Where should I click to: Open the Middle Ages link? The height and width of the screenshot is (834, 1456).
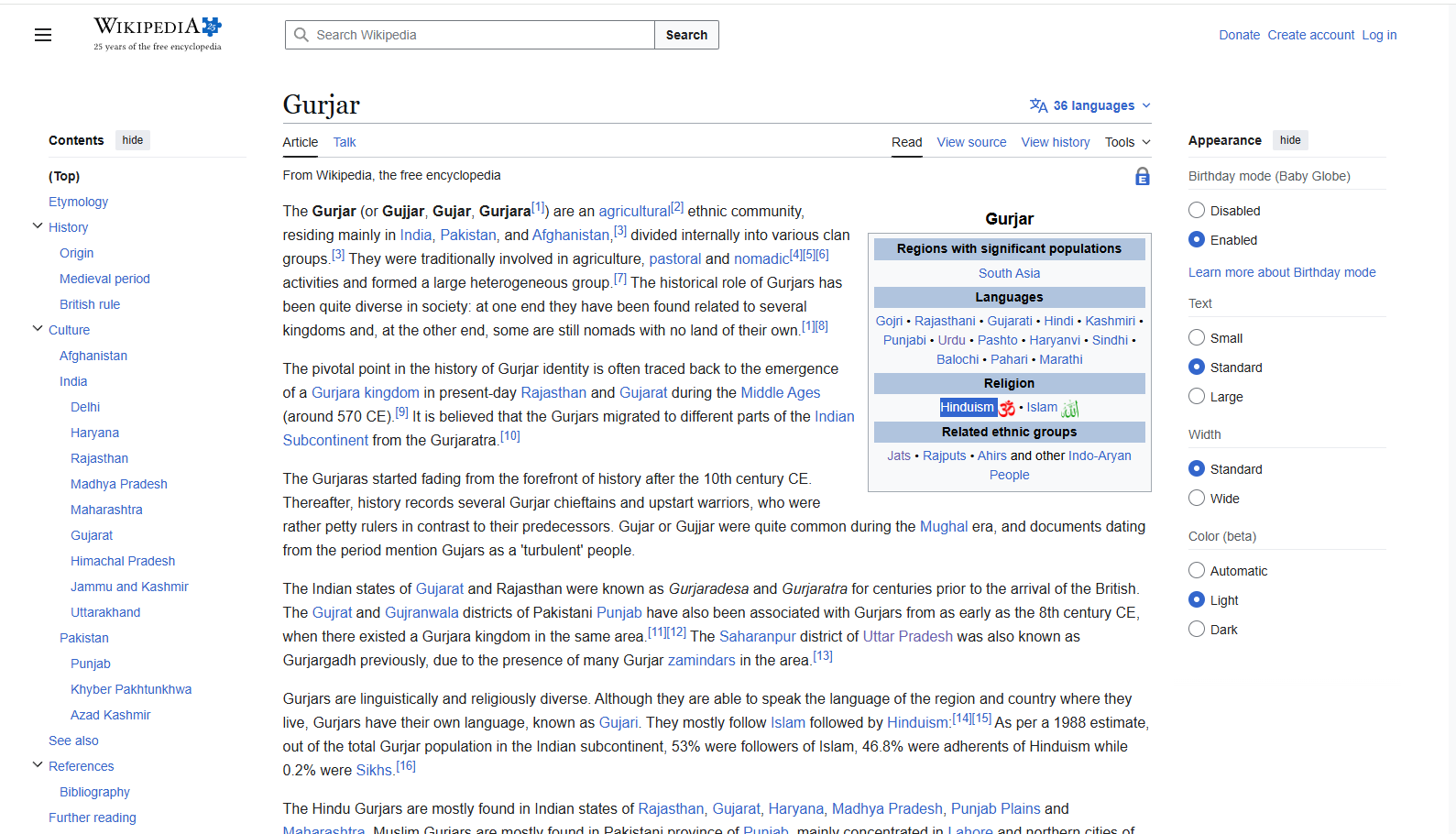tap(780, 392)
